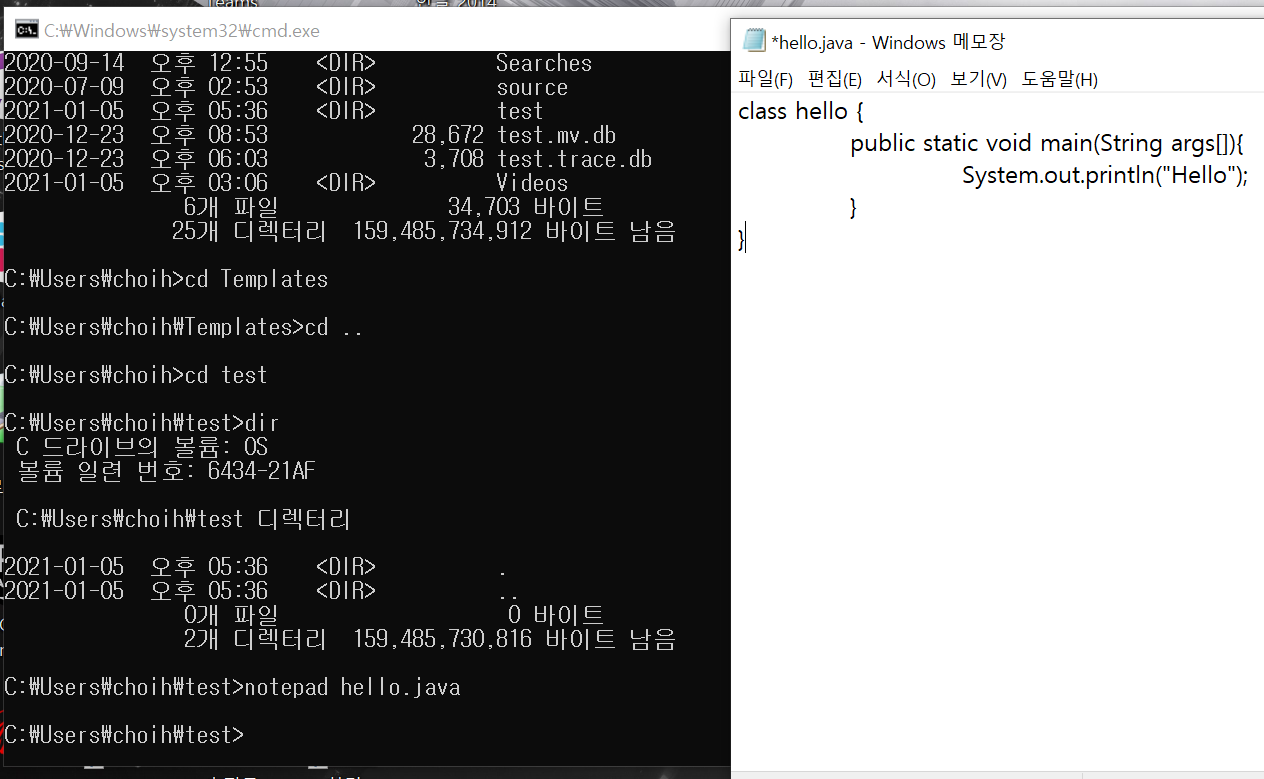Click the '0개 파일 0 바이트' summary line
Screen dimensions: 1264x779
(x=394, y=615)
